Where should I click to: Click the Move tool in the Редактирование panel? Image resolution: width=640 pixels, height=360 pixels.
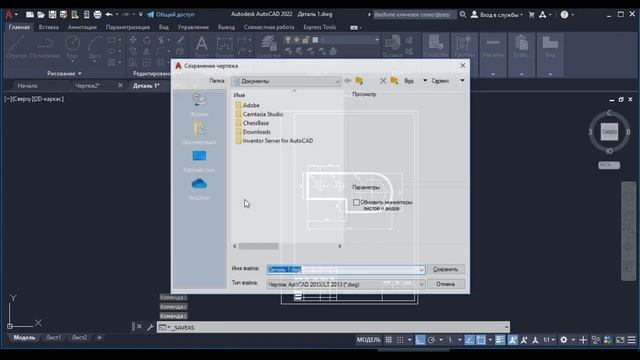(x=133, y=40)
